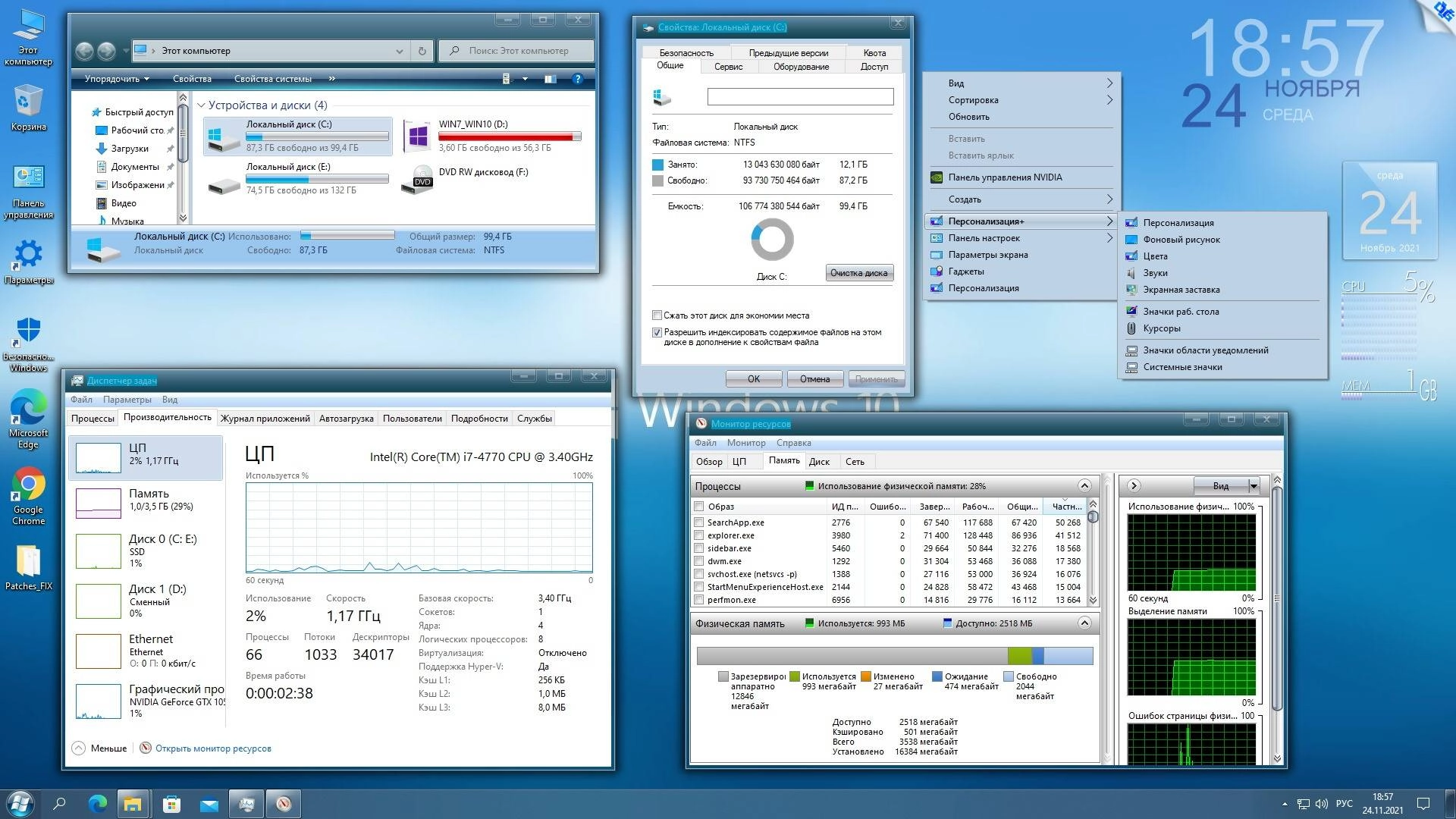Open the Упорядочить dropdown in Explorer
Viewport: 1456px width, 819px height.
pos(112,78)
